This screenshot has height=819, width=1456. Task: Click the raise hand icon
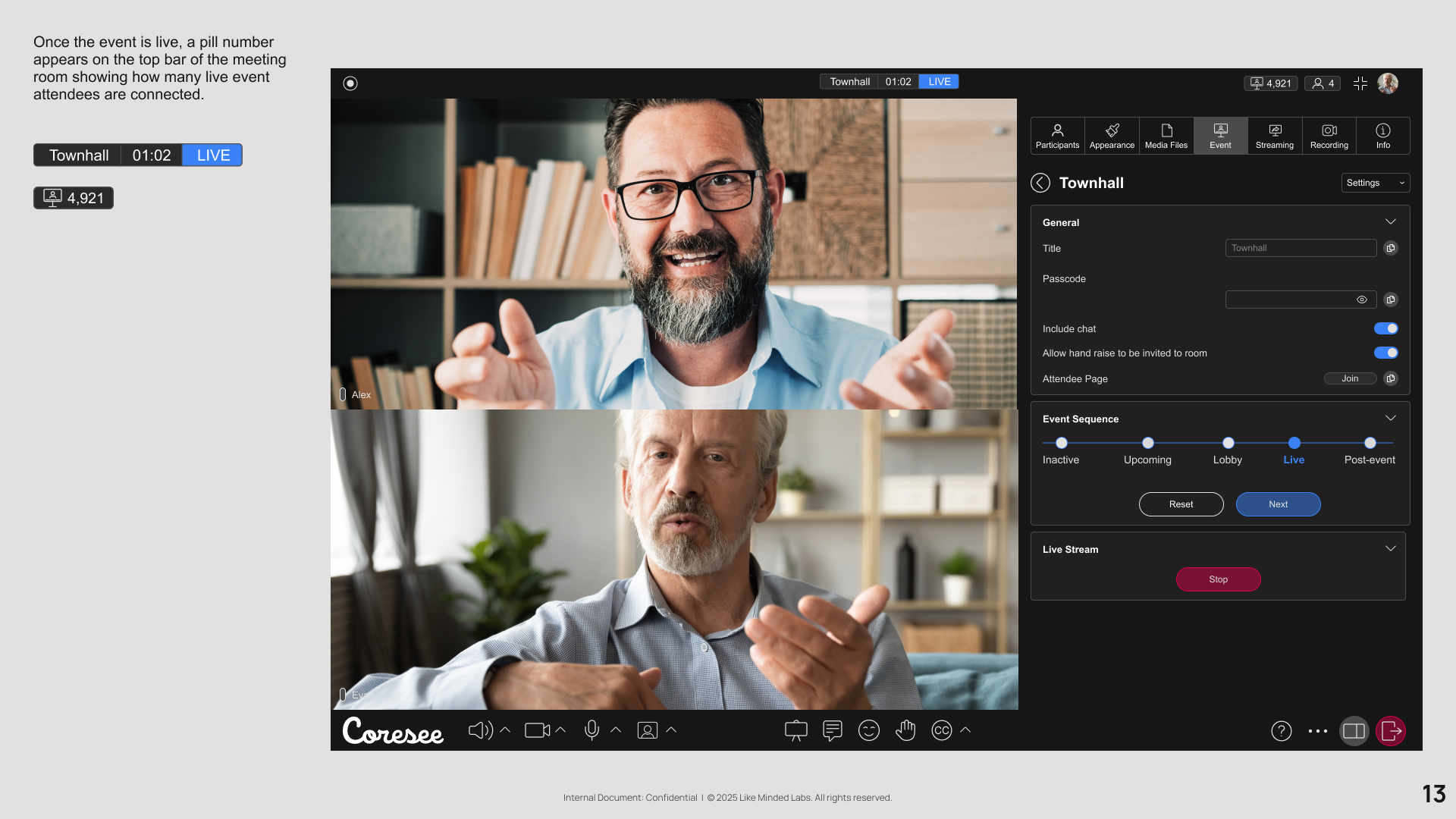[x=905, y=730]
